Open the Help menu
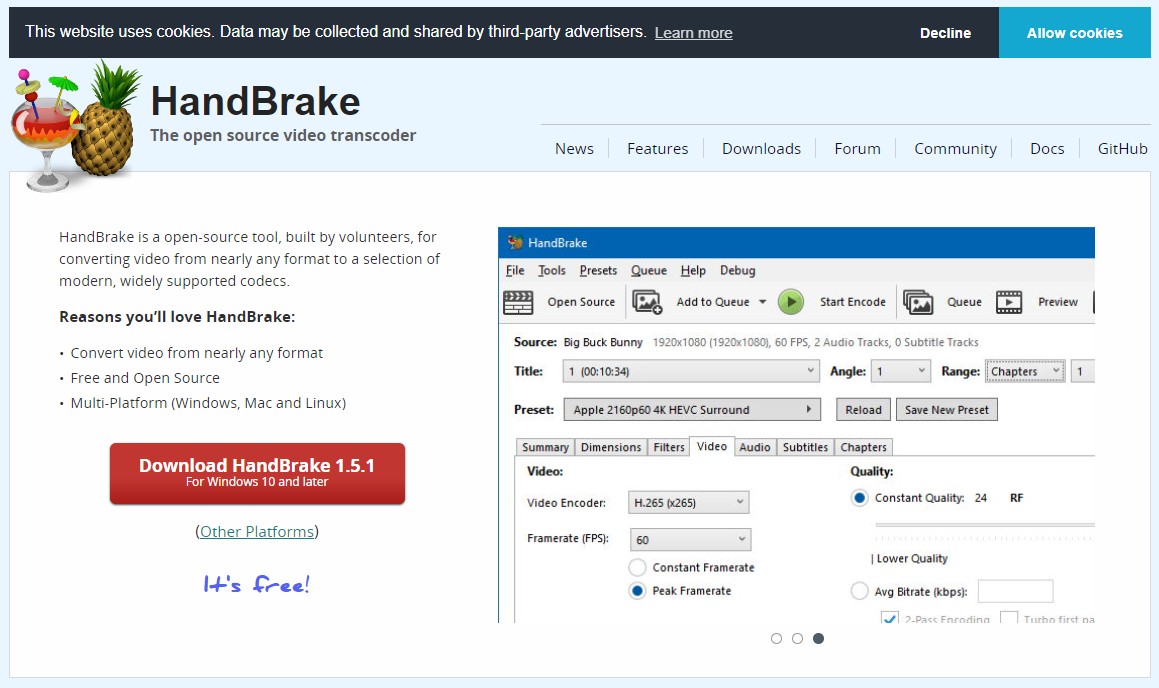Screen dimensions: 1159x688 [693, 270]
